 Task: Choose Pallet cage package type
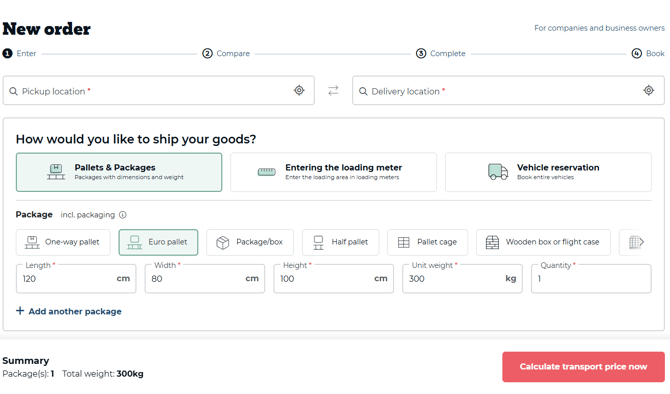pos(427,242)
